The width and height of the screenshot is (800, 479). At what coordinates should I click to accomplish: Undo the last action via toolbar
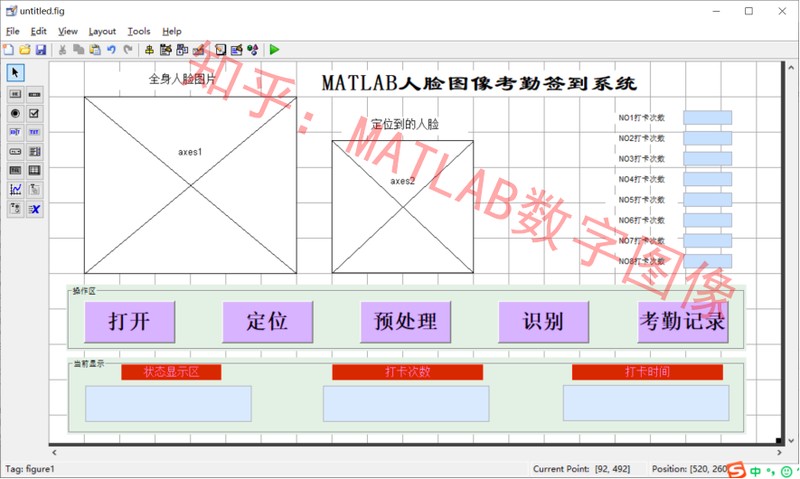[x=111, y=49]
